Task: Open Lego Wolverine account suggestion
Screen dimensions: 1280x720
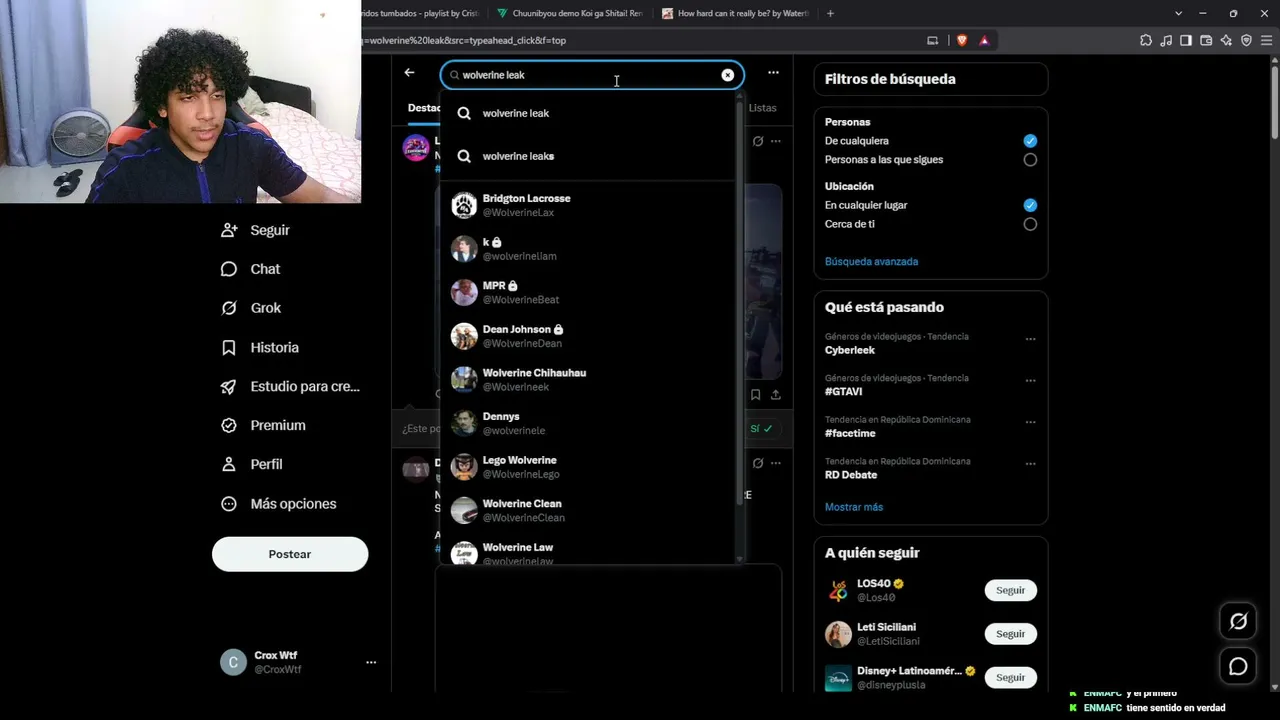Action: [587, 467]
